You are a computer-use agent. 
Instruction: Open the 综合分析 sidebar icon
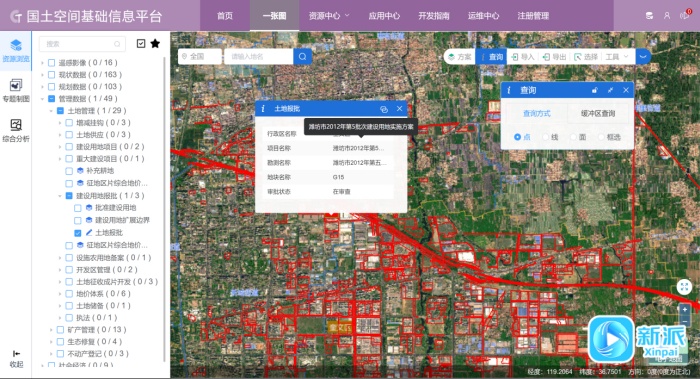16,130
